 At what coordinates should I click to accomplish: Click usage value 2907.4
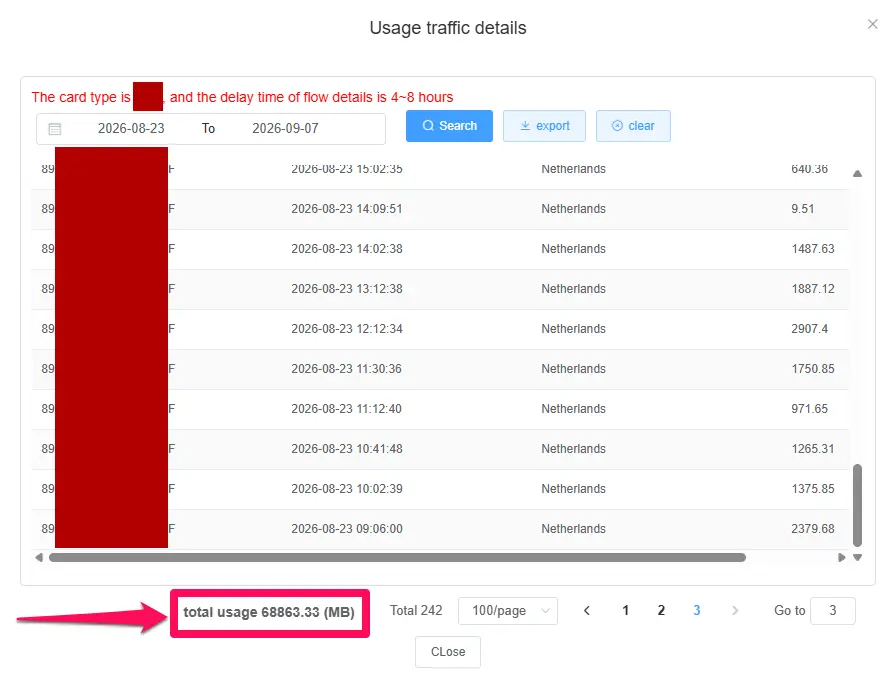(x=809, y=329)
